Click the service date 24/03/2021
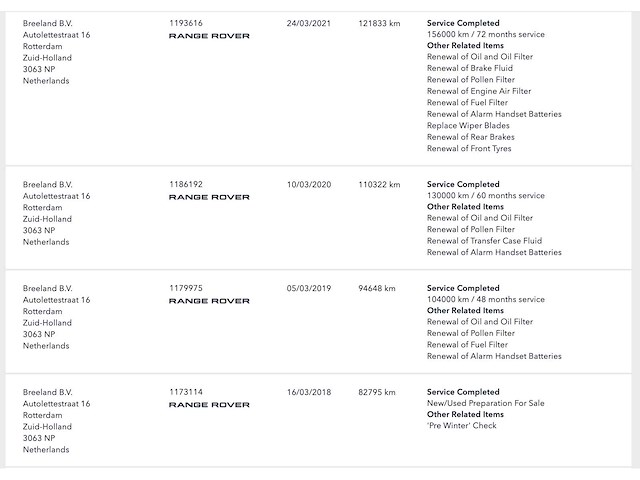640x480 pixels. pos(306,22)
